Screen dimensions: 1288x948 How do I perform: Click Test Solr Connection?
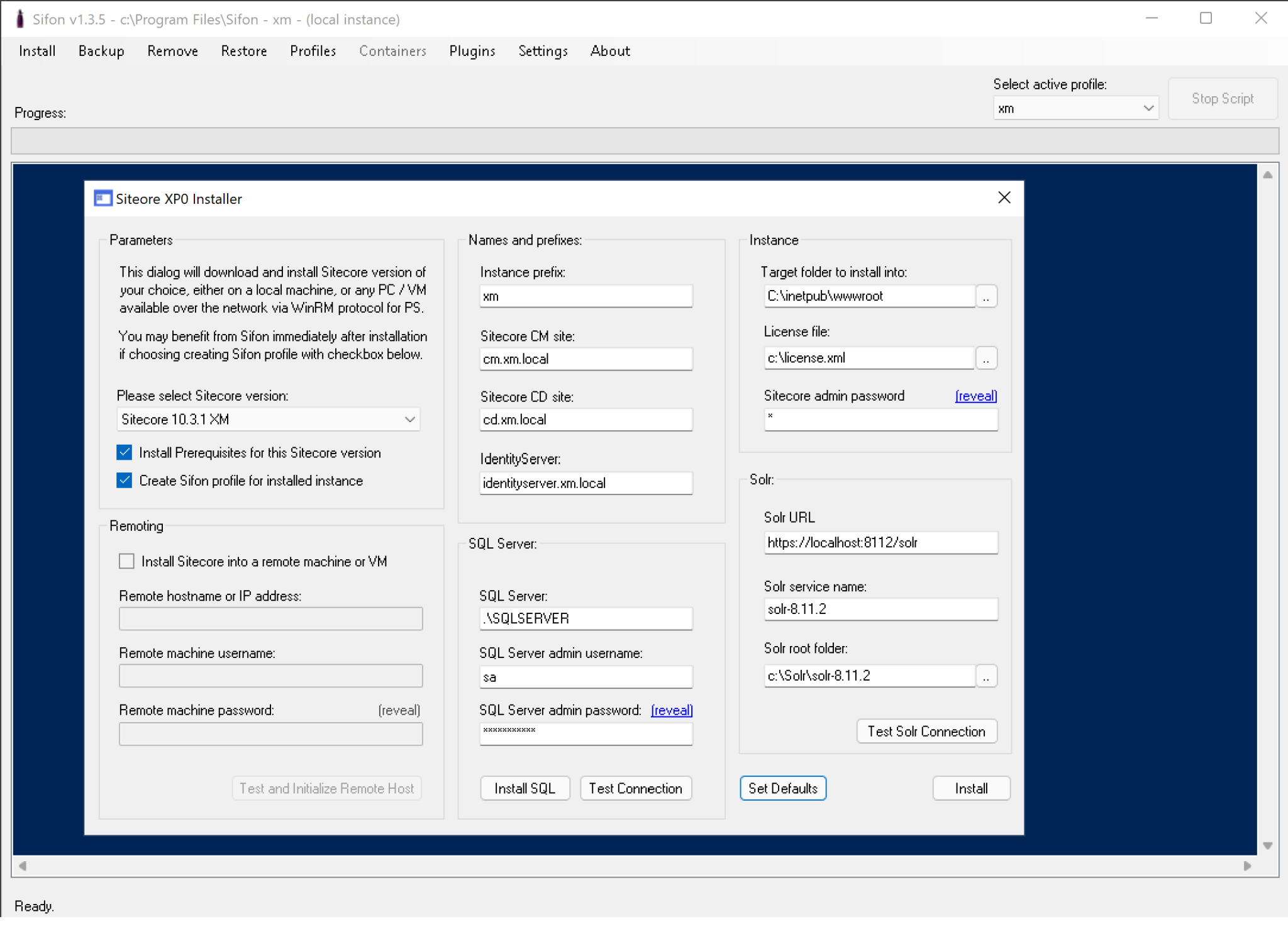[x=926, y=731]
